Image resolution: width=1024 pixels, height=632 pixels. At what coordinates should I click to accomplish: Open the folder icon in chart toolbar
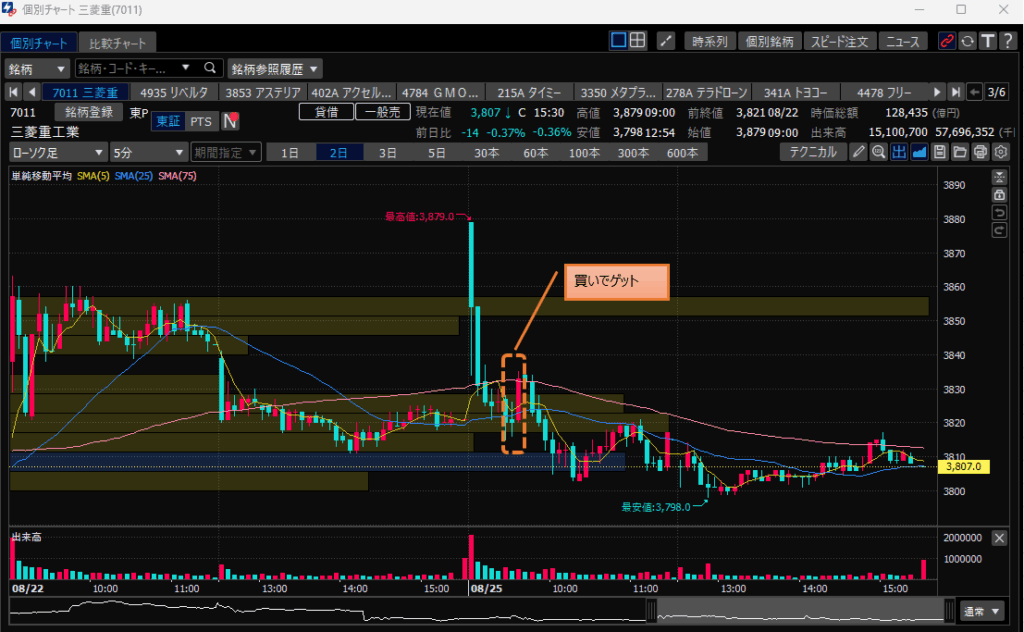coord(959,152)
